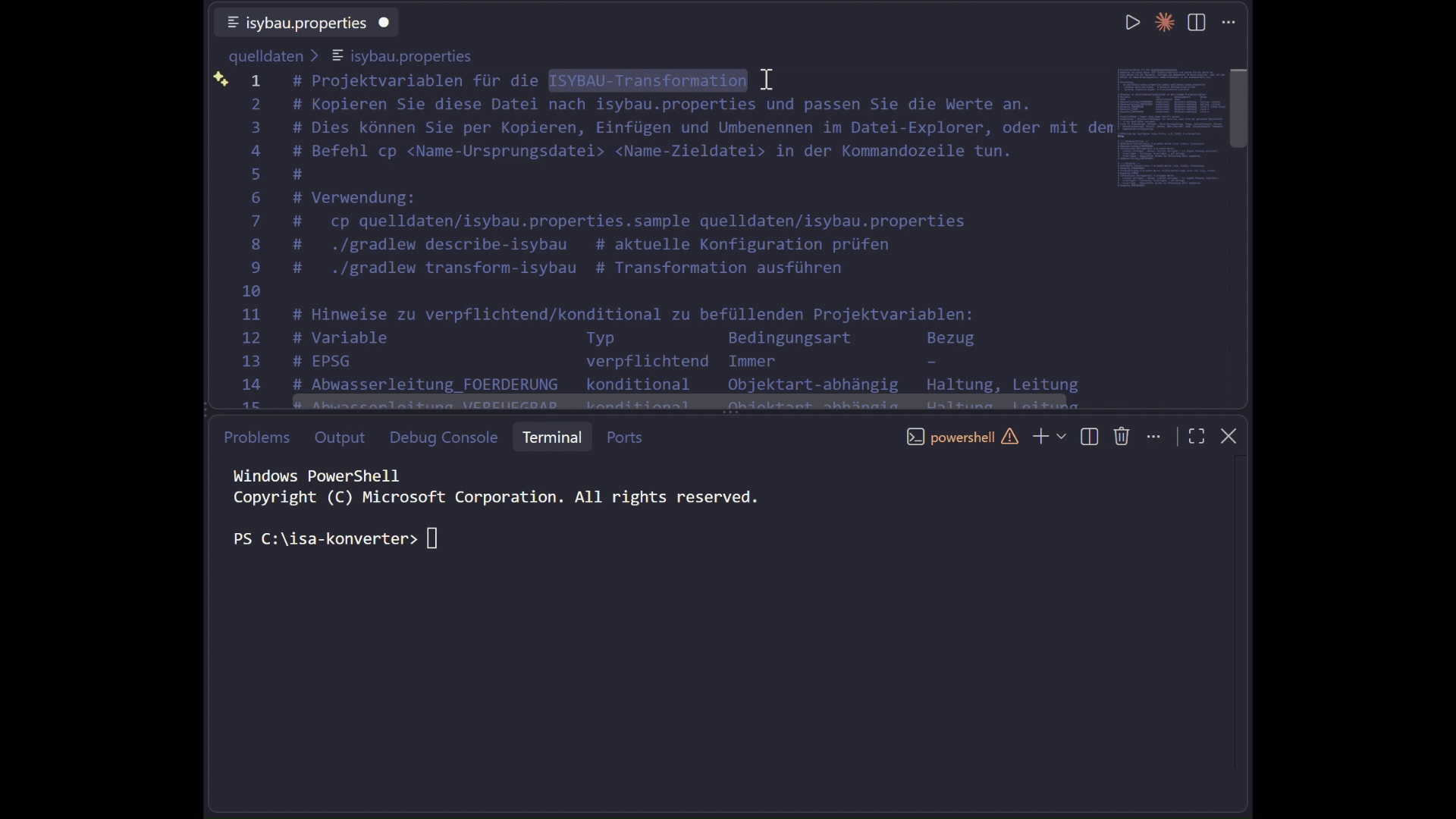Click the editor vertical scrollbar thumb
The image size is (1456, 819).
[x=1239, y=108]
